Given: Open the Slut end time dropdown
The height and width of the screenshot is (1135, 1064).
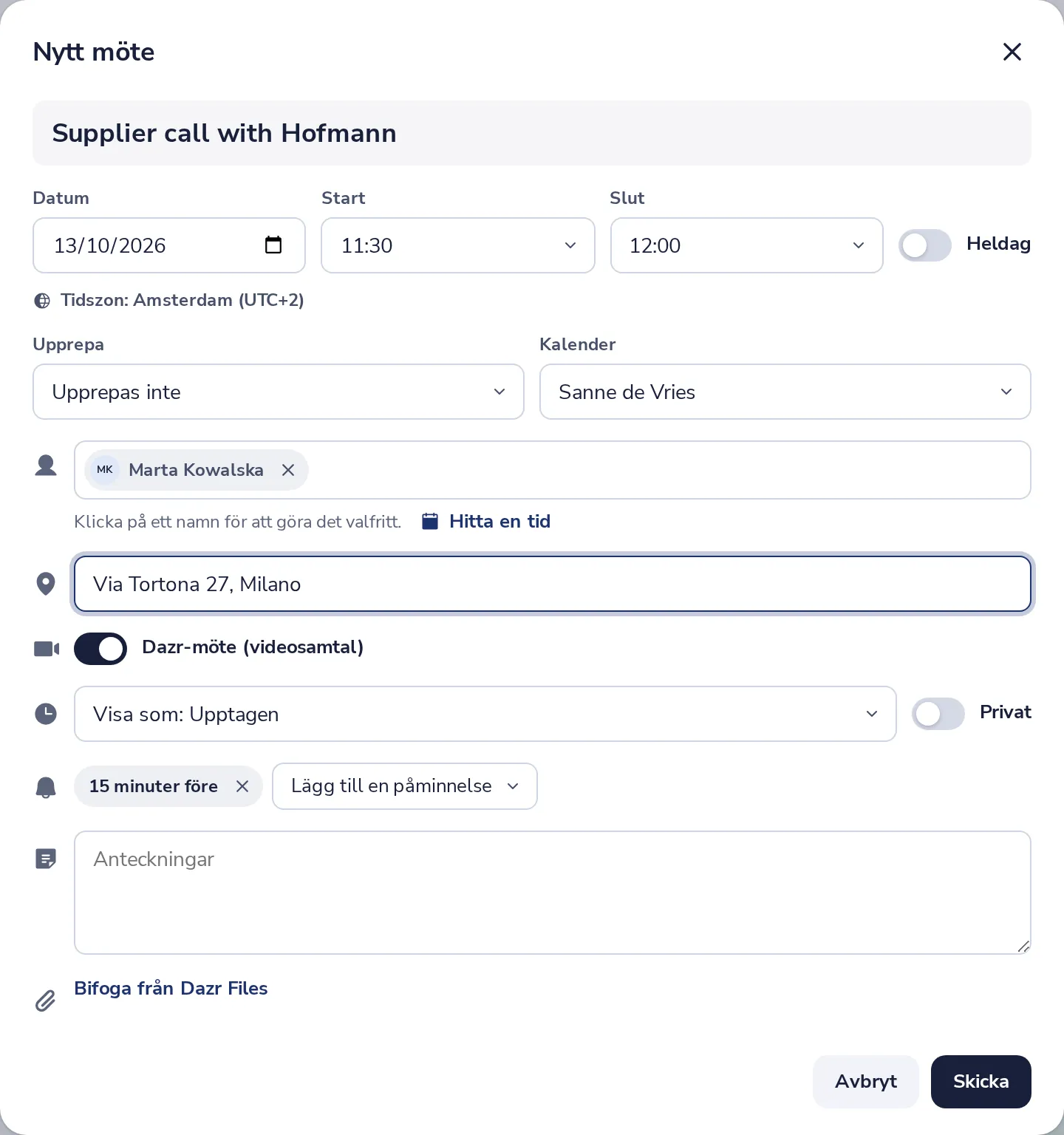Looking at the screenshot, I should pos(747,245).
